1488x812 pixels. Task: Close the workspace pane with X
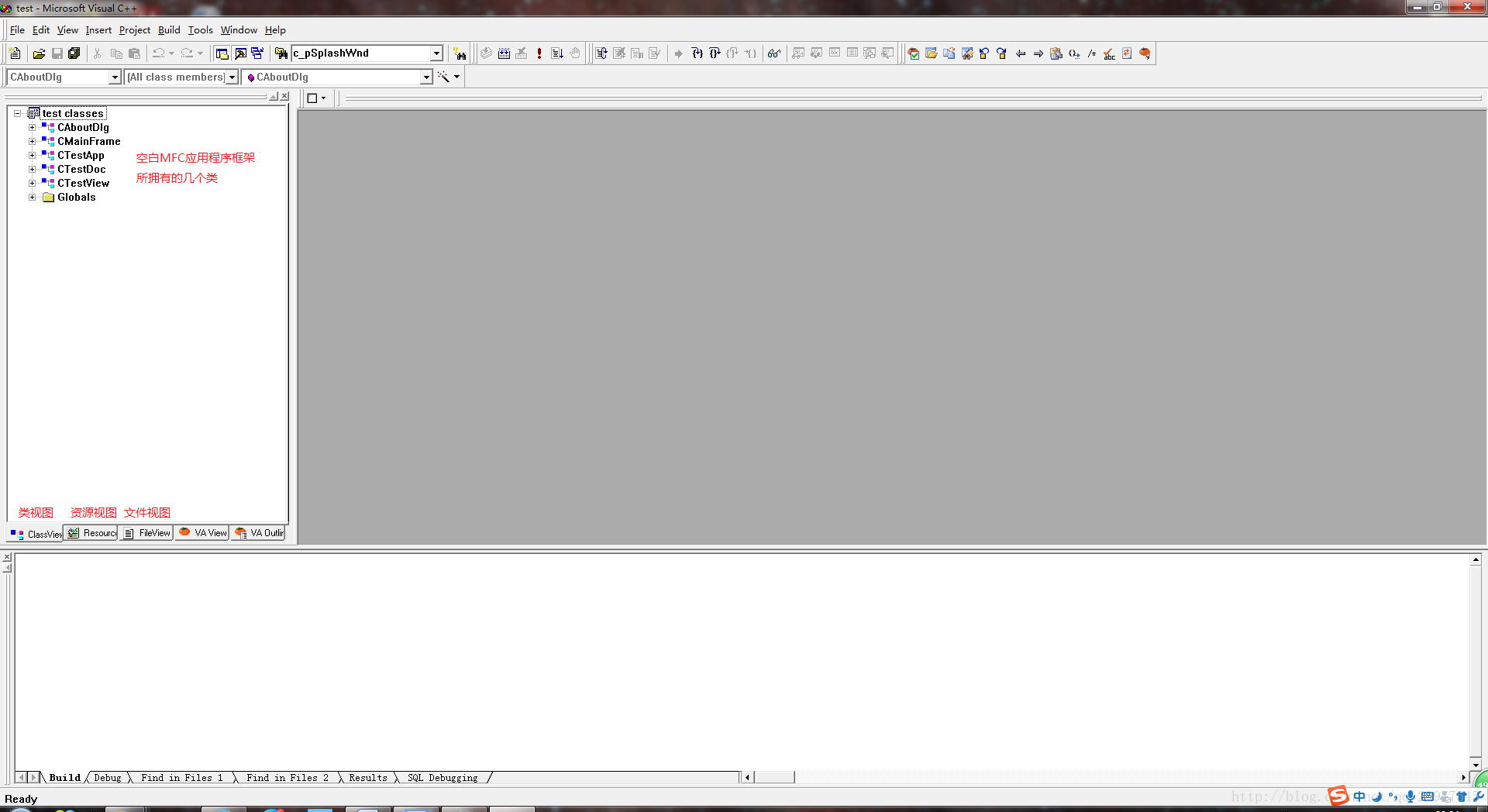284,96
